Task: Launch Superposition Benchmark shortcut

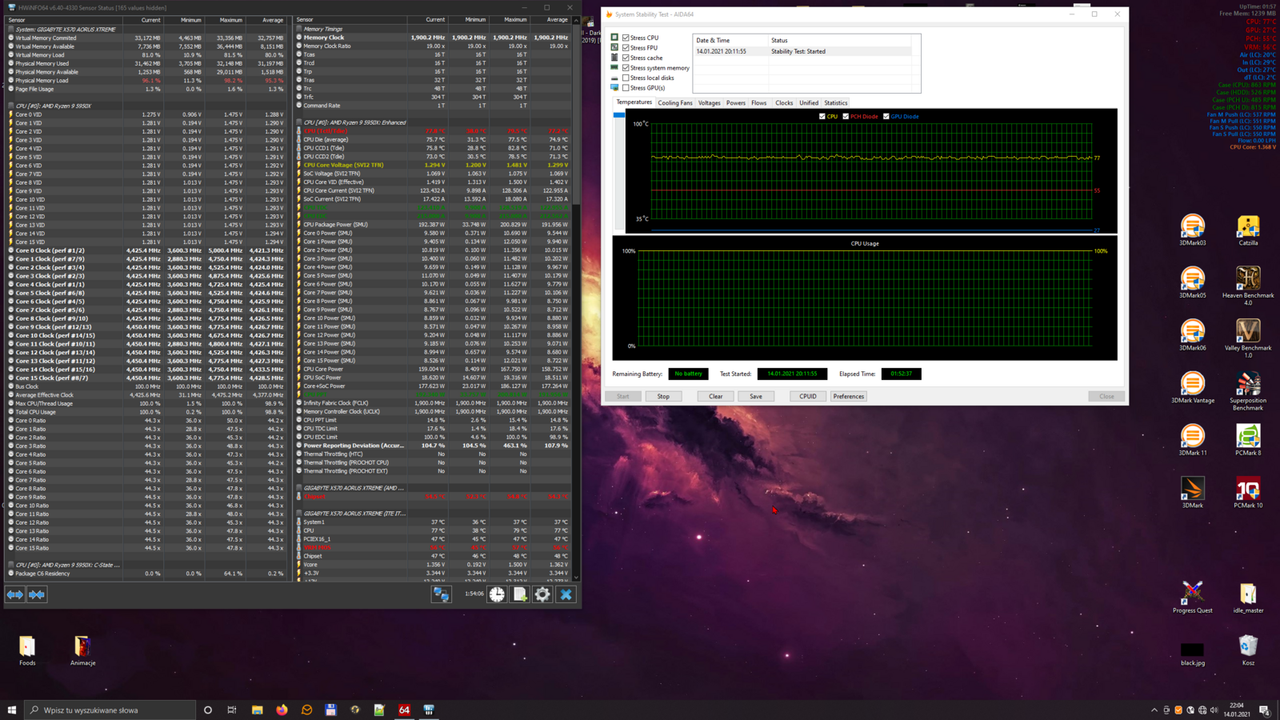Action: [x=1248, y=391]
